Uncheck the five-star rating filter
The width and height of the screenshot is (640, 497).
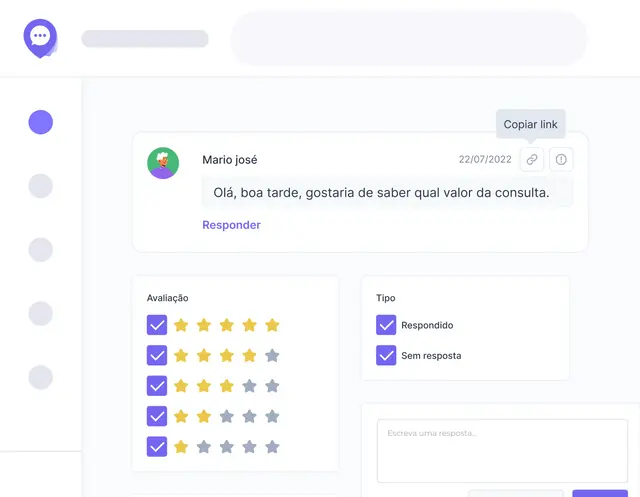click(157, 325)
